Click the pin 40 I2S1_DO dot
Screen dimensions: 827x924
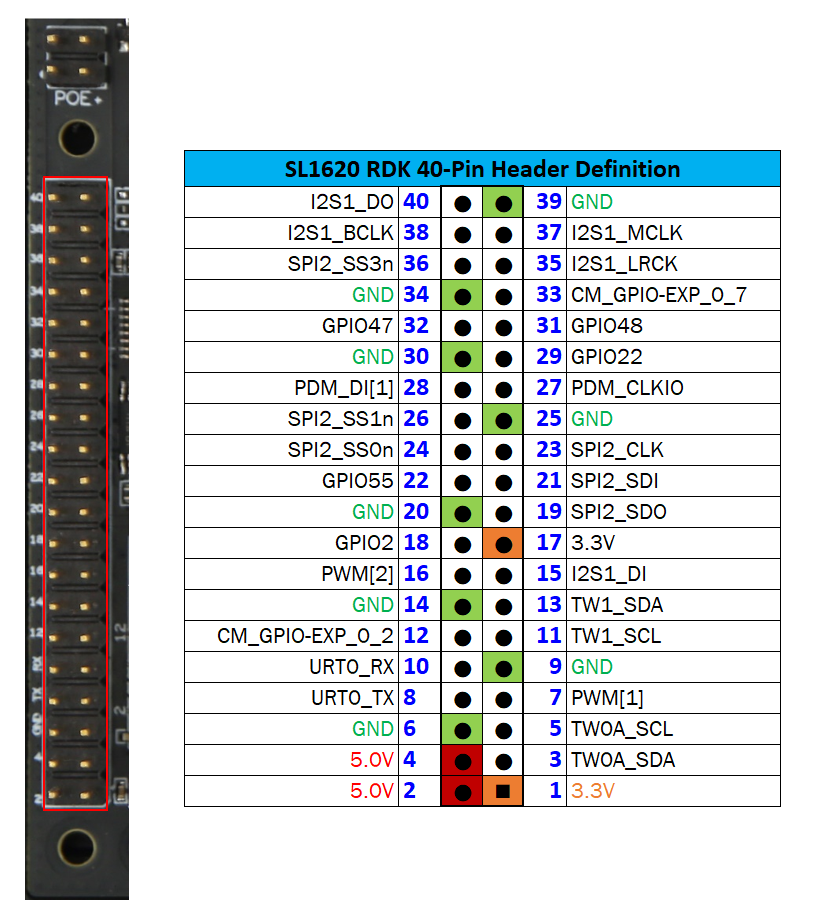point(462,202)
